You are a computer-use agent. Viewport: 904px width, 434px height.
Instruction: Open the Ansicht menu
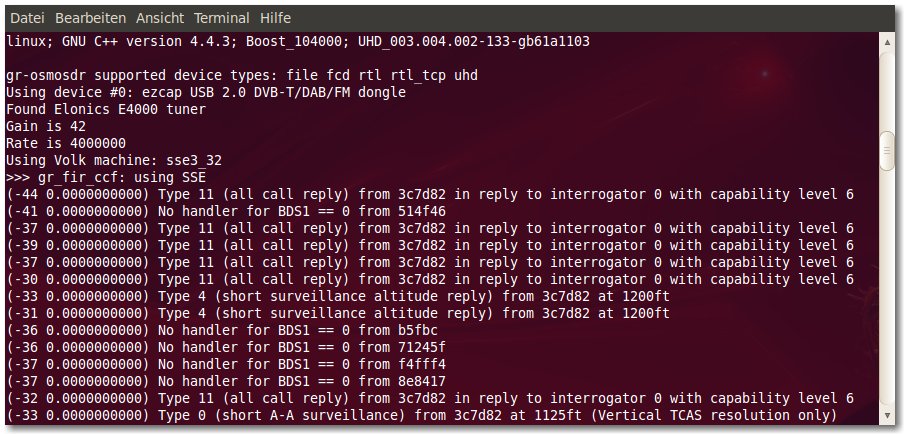160,18
